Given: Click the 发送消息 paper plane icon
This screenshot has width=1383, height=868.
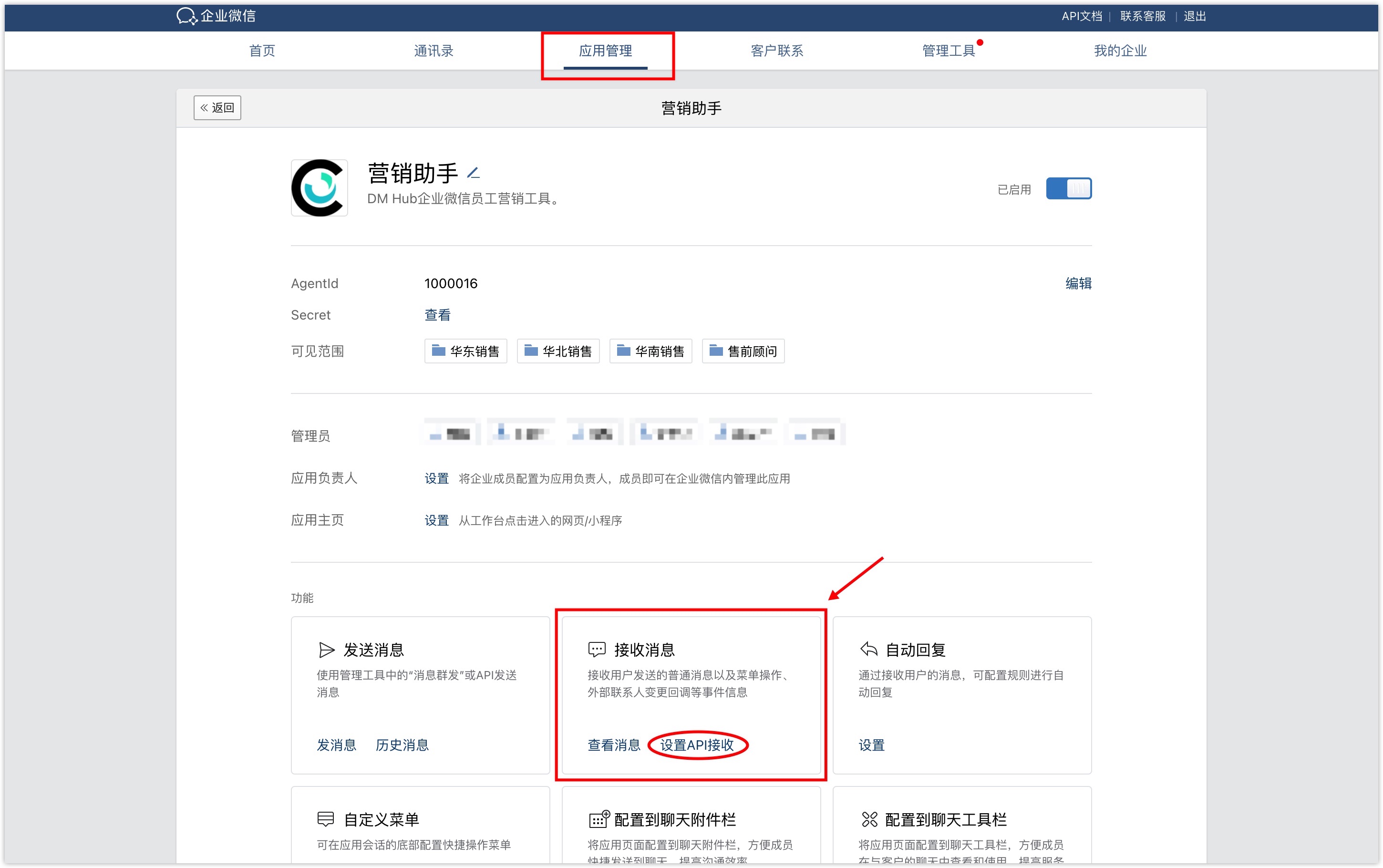Looking at the screenshot, I should click(x=327, y=649).
